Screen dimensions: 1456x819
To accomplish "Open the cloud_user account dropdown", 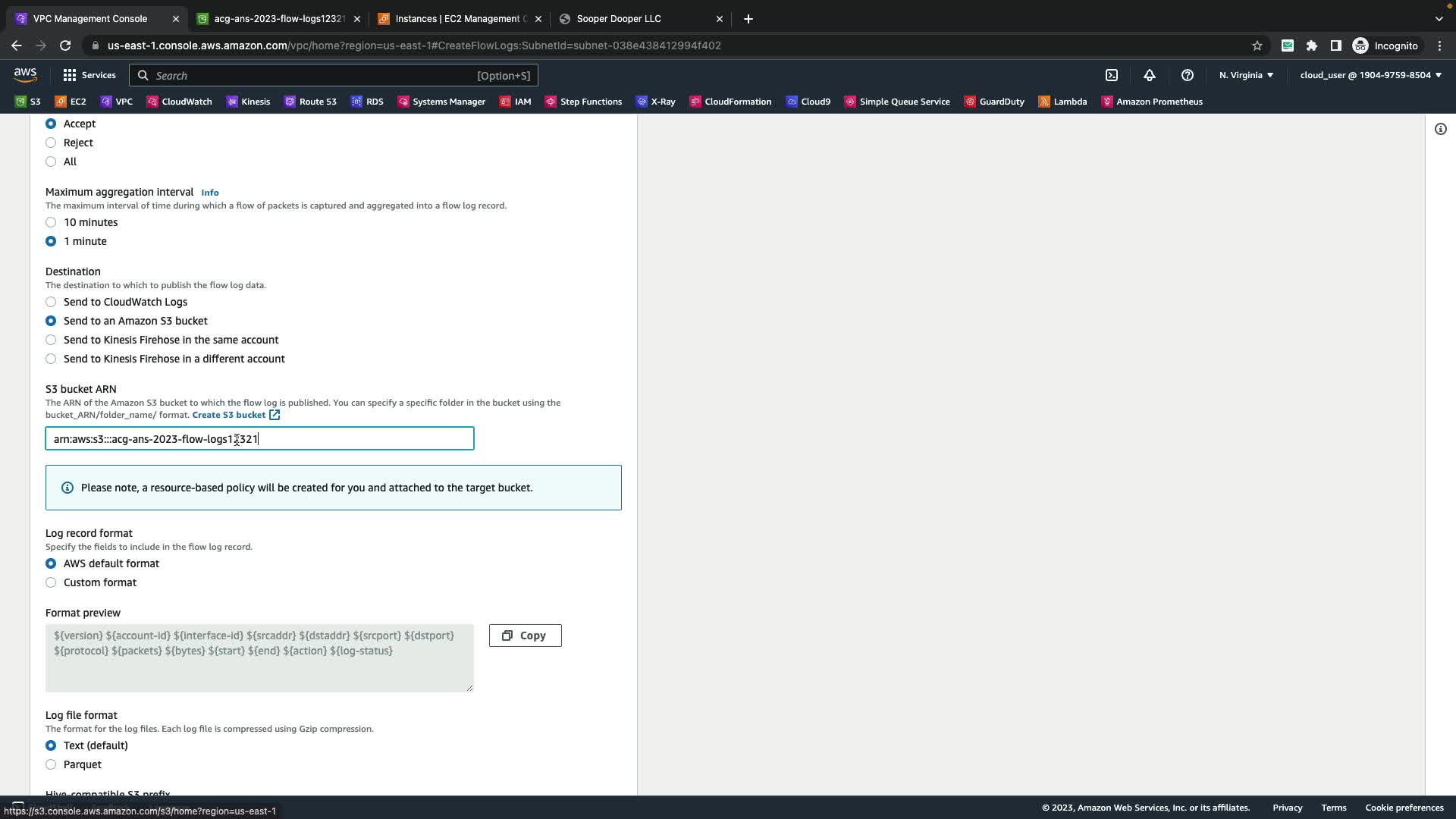I will coord(1370,75).
